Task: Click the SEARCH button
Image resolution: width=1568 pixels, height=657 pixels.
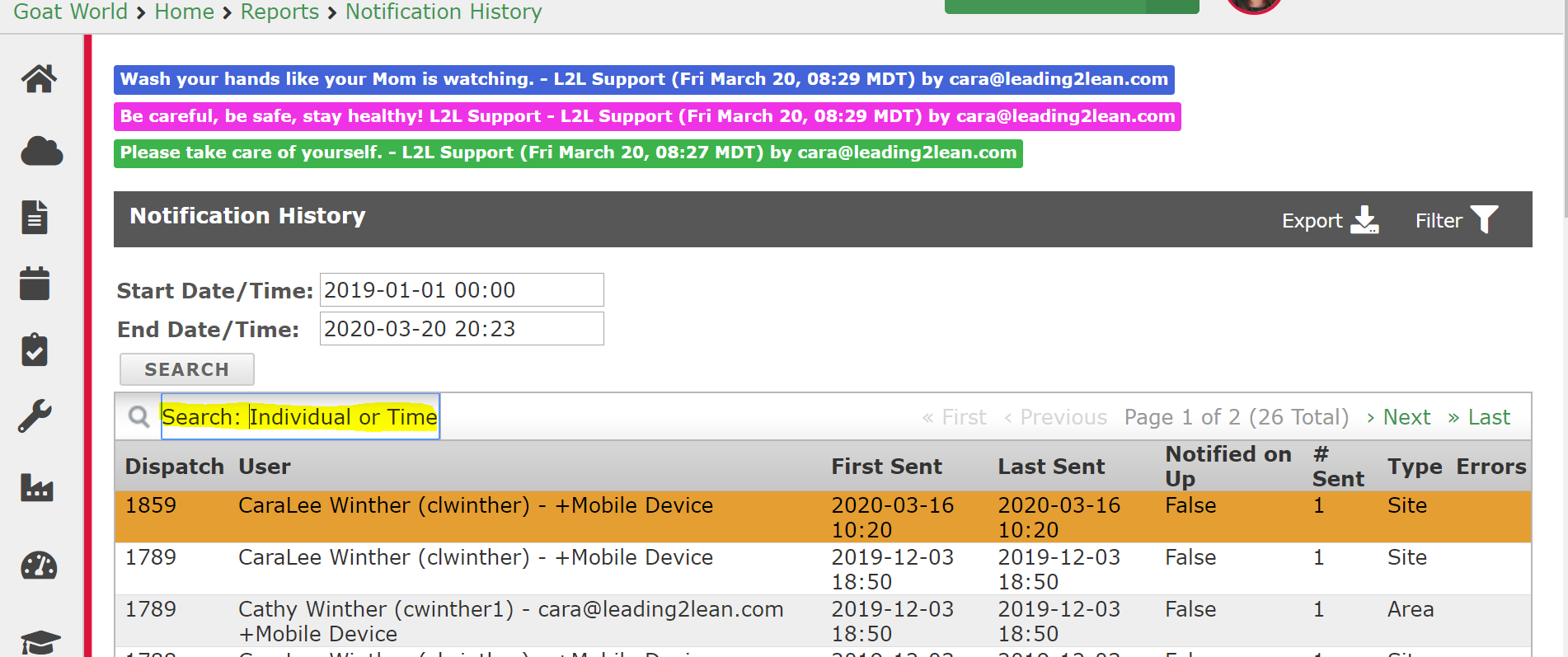Action: (187, 369)
